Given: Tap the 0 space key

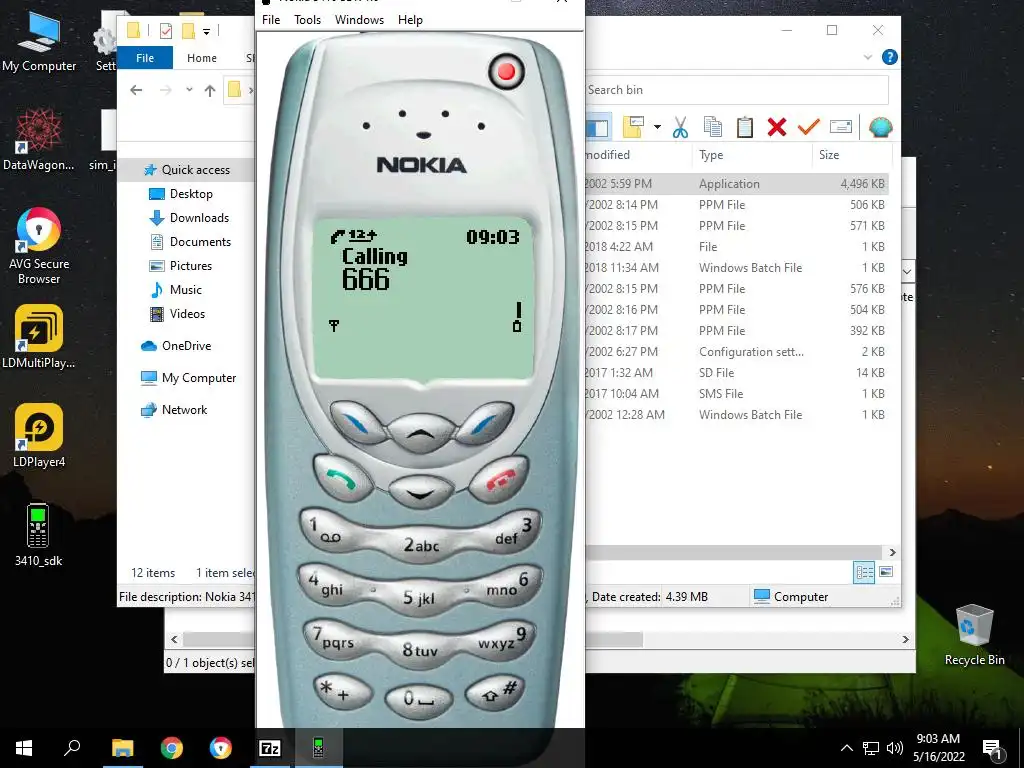Looking at the screenshot, I should click(x=419, y=699).
